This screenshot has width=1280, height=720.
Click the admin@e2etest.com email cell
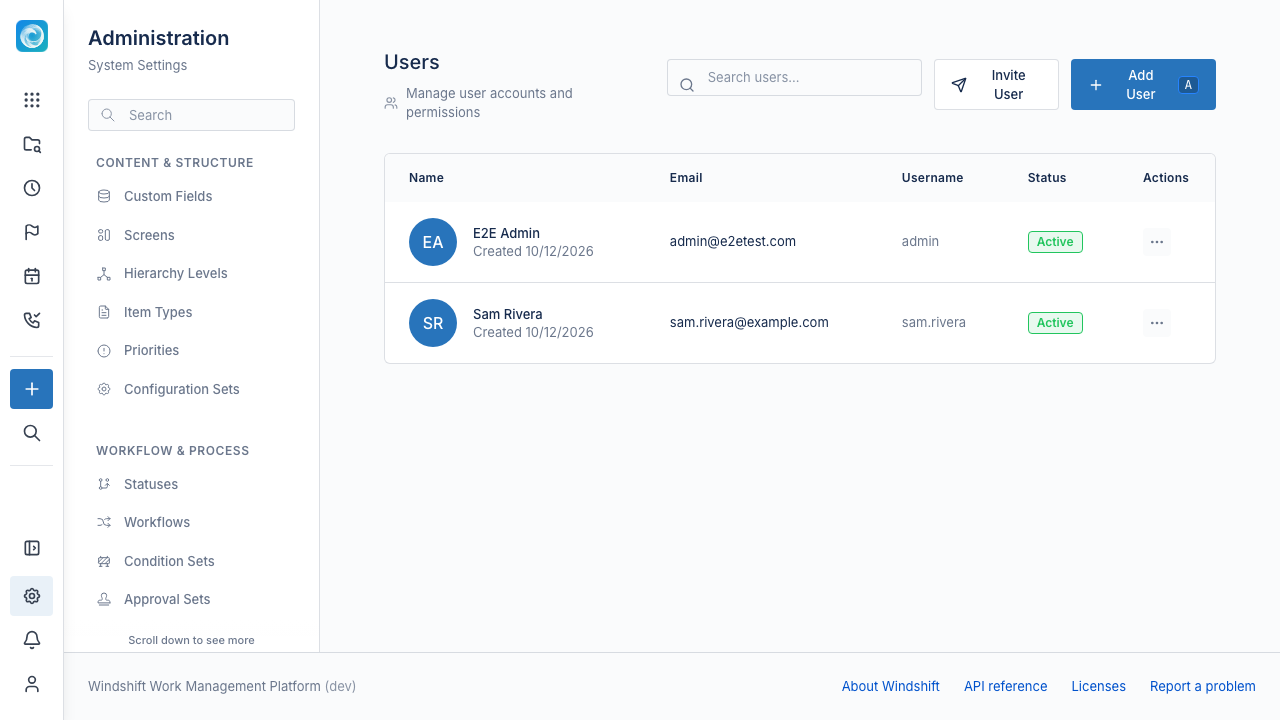[x=733, y=241]
